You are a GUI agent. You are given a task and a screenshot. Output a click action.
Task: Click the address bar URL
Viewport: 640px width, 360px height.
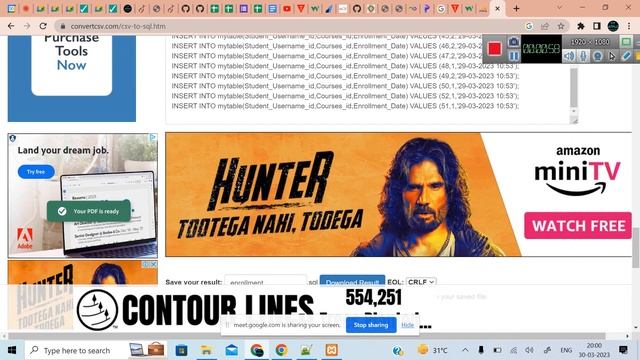pos(118,26)
